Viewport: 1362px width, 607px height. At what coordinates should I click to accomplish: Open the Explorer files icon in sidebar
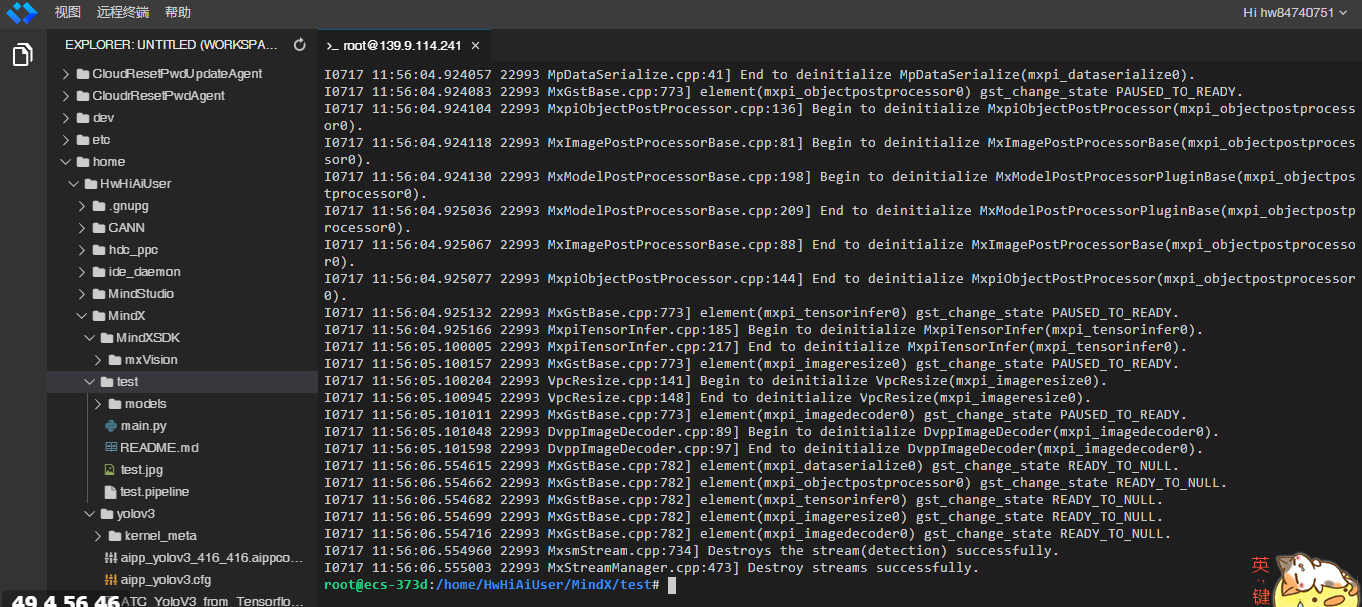click(x=22, y=55)
